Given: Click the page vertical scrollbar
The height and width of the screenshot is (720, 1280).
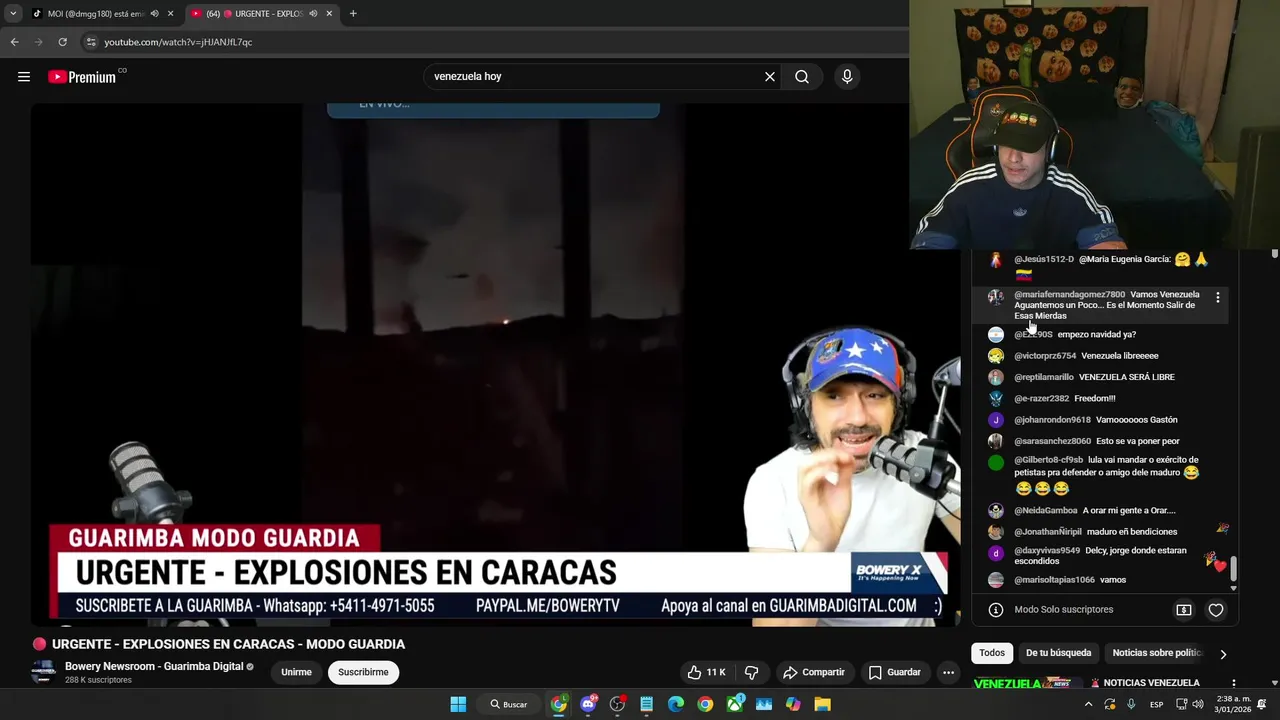Looking at the screenshot, I should [x=1275, y=254].
